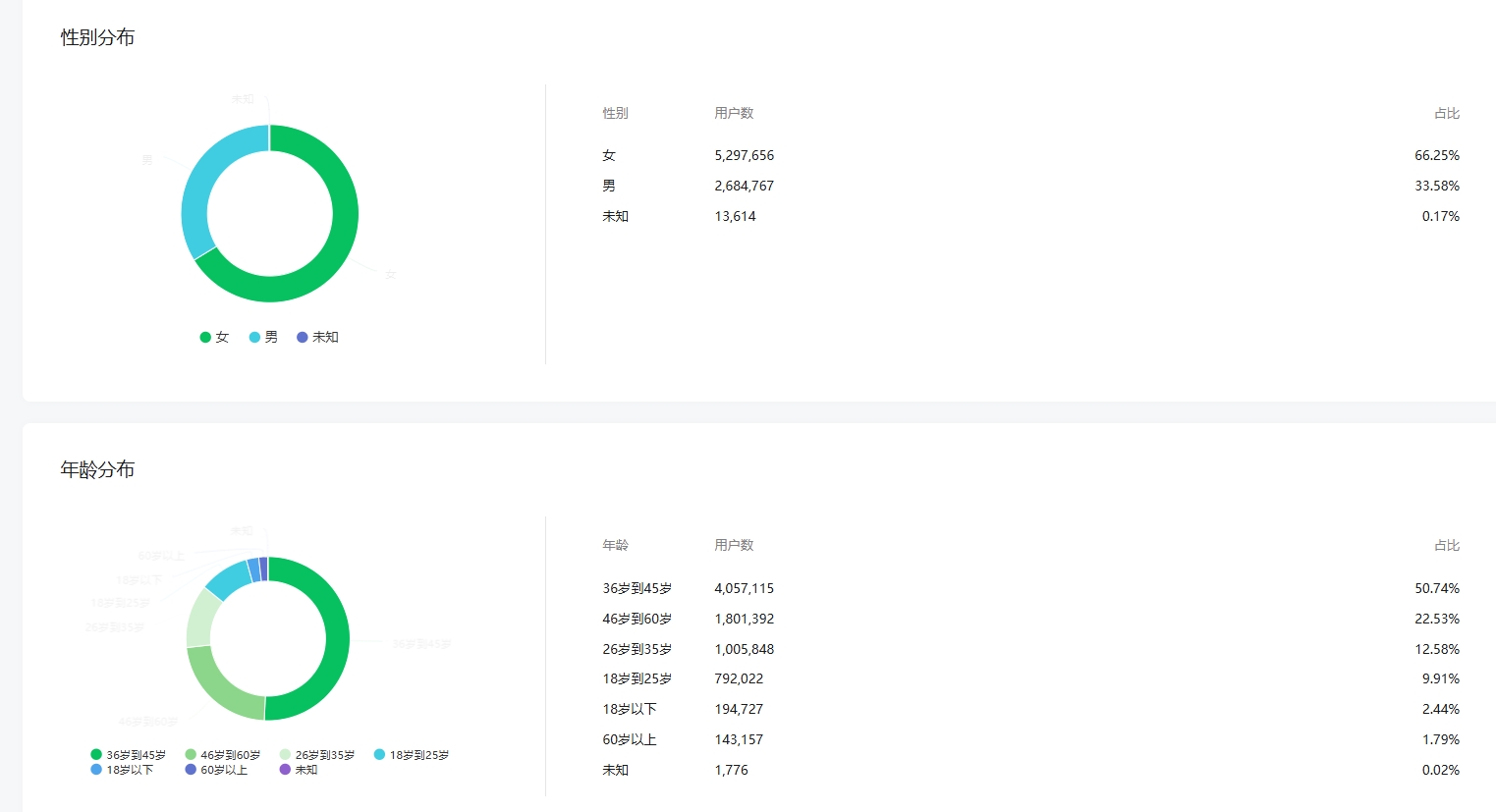1496x812 pixels.
Task: Click the 性别分布 section title
Action: [x=97, y=37]
